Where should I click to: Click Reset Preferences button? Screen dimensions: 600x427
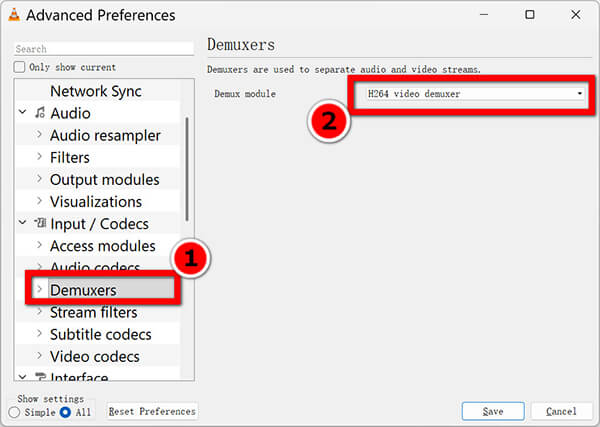(152, 412)
